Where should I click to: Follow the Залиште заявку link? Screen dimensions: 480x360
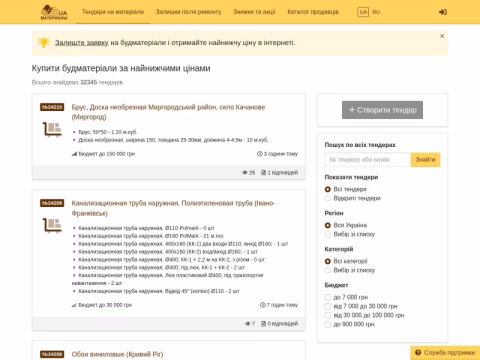click(x=82, y=43)
